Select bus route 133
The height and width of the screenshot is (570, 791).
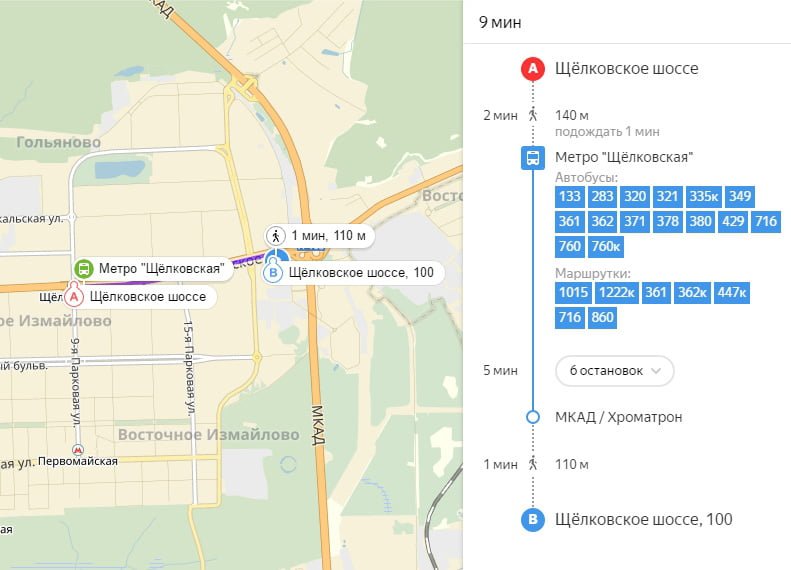click(570, 196)
